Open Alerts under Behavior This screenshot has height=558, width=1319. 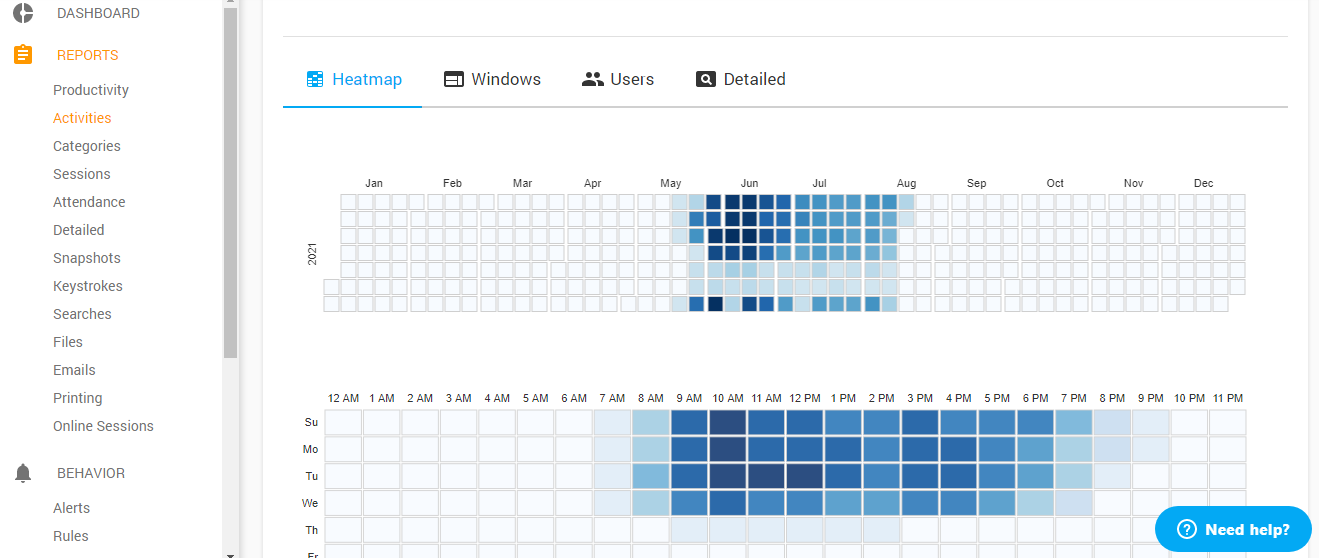coord(71,508)
